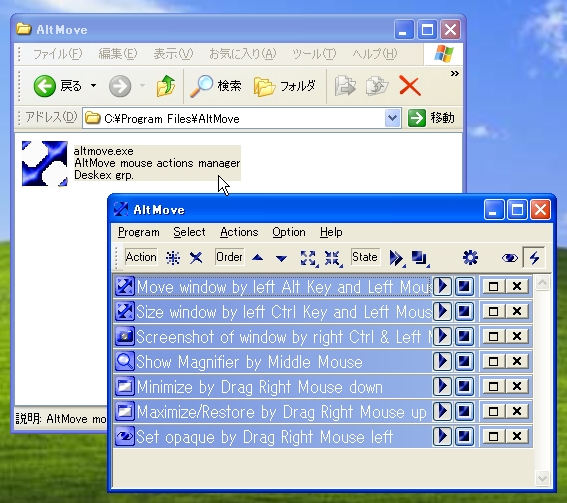Screen dimensions: 567x503
Task: Select the altmove.exe file icon
Action: pos(45,163)
